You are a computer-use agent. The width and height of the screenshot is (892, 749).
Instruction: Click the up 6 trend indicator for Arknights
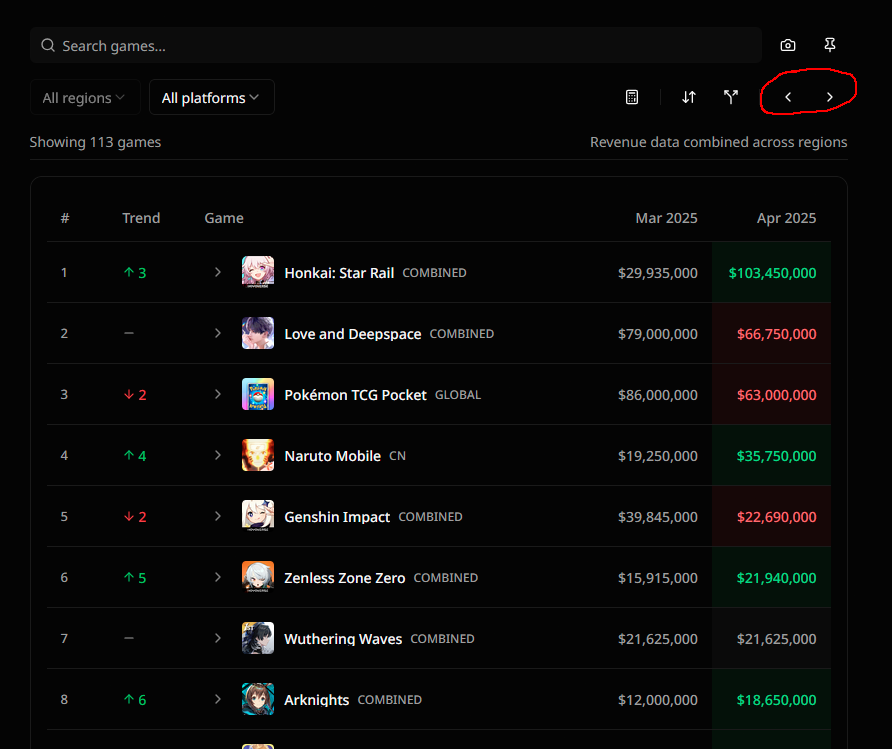point(135,700)
